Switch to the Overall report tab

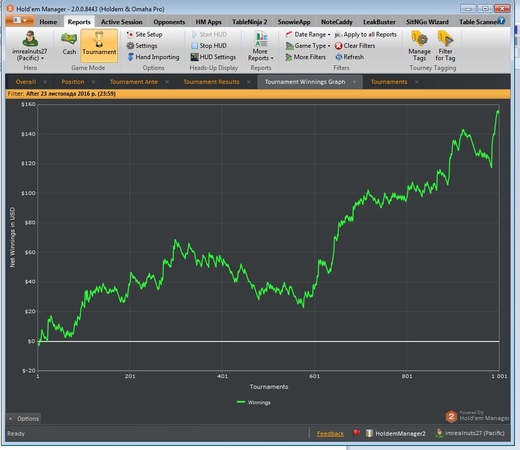[26, 82]
